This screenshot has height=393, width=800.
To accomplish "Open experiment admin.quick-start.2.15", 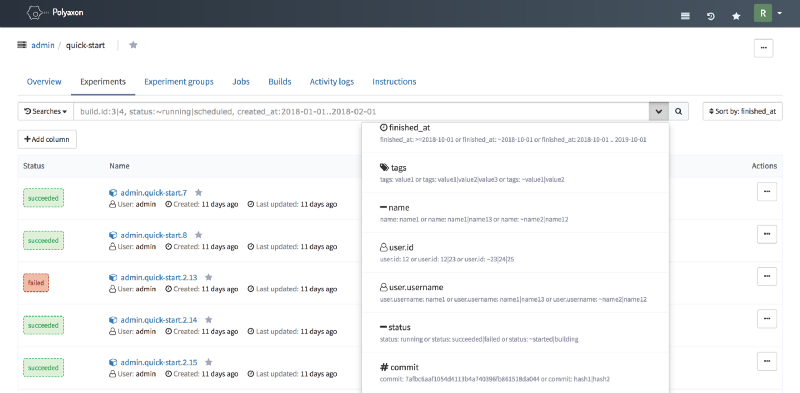I will click(159, 362).
